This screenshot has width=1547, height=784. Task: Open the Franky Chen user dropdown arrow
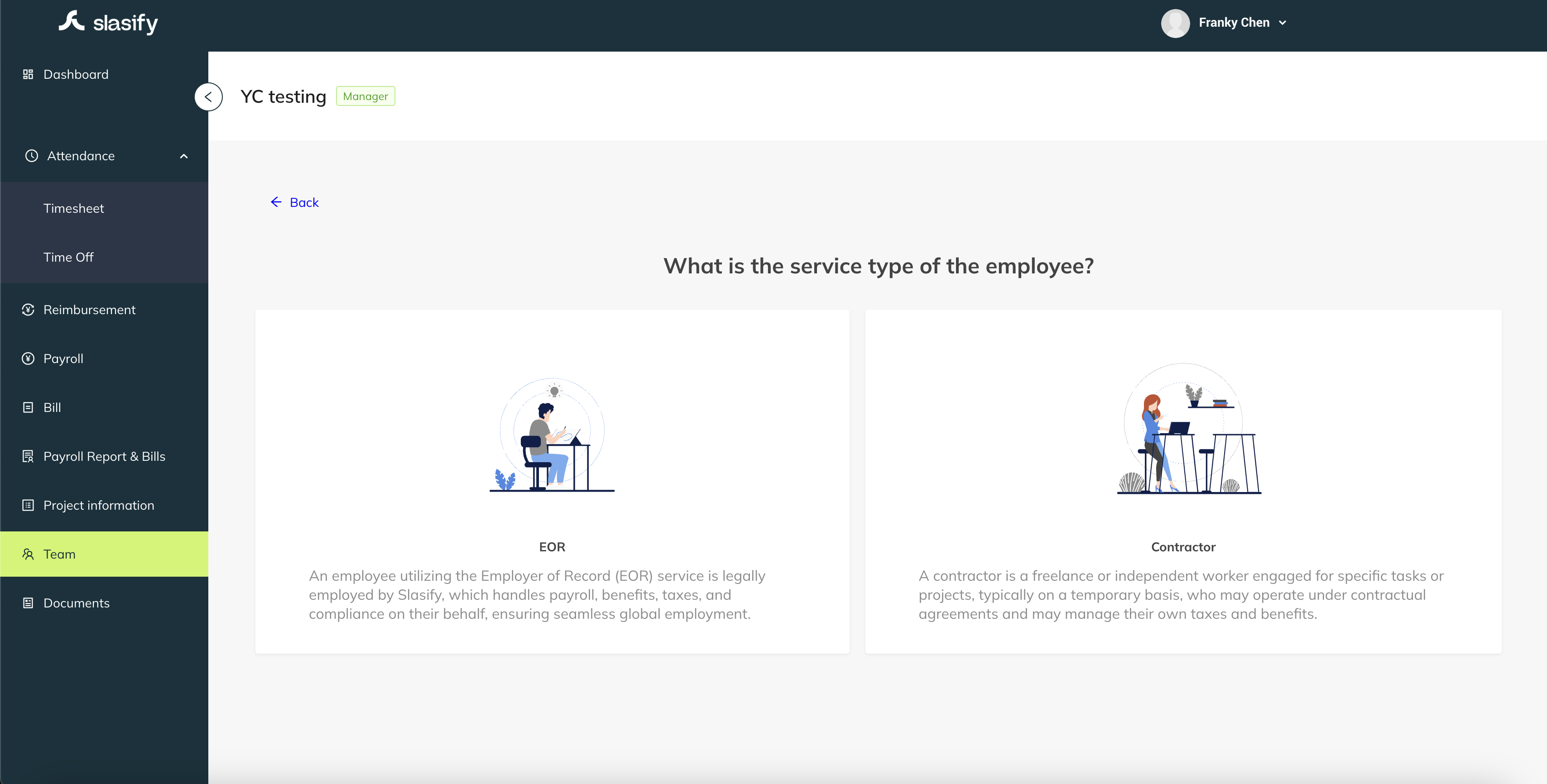(x=1283, y=23)
